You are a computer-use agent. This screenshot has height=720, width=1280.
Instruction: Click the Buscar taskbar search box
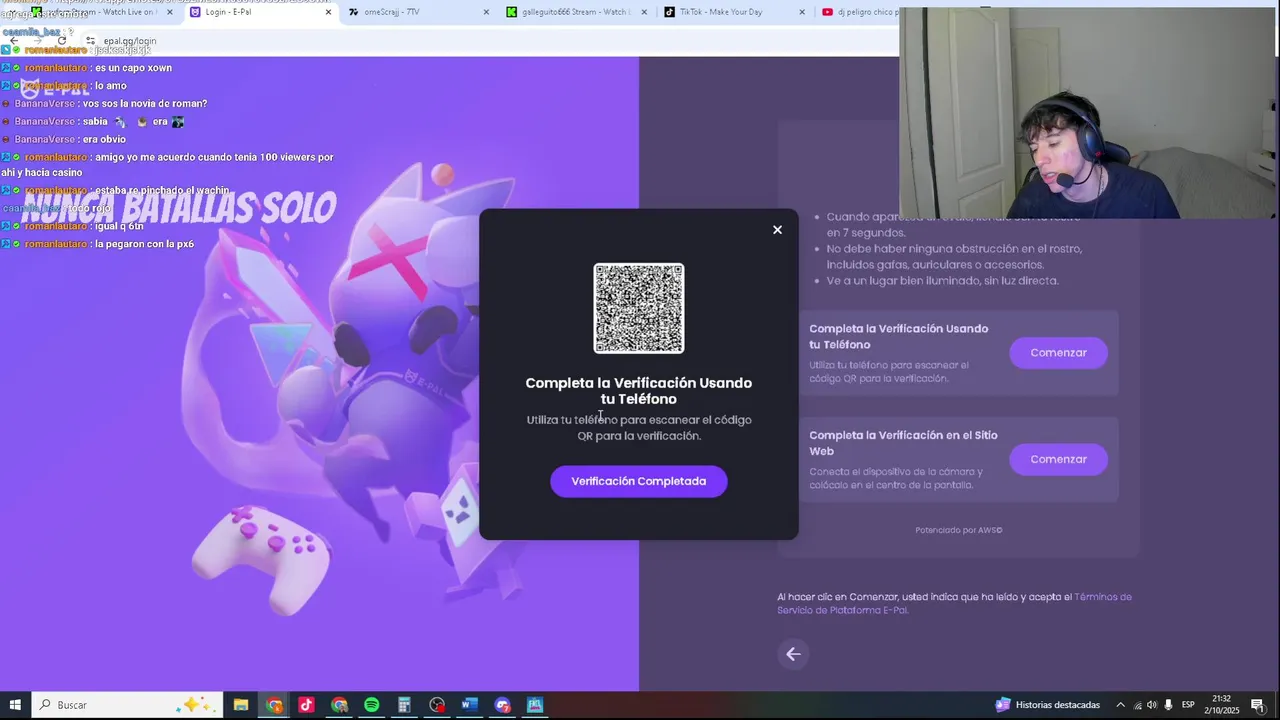click(127, 705)
